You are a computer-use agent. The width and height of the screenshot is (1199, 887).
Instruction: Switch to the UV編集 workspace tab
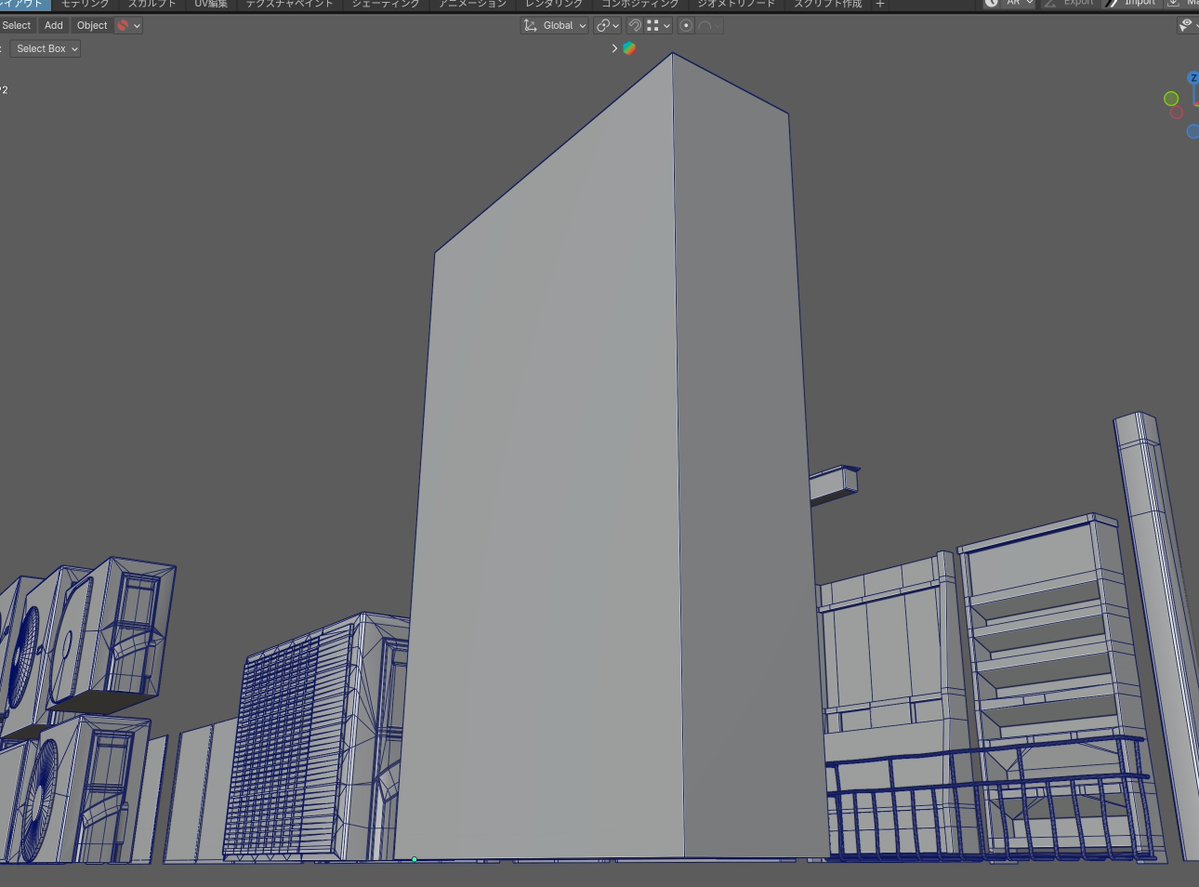(211, 4)
